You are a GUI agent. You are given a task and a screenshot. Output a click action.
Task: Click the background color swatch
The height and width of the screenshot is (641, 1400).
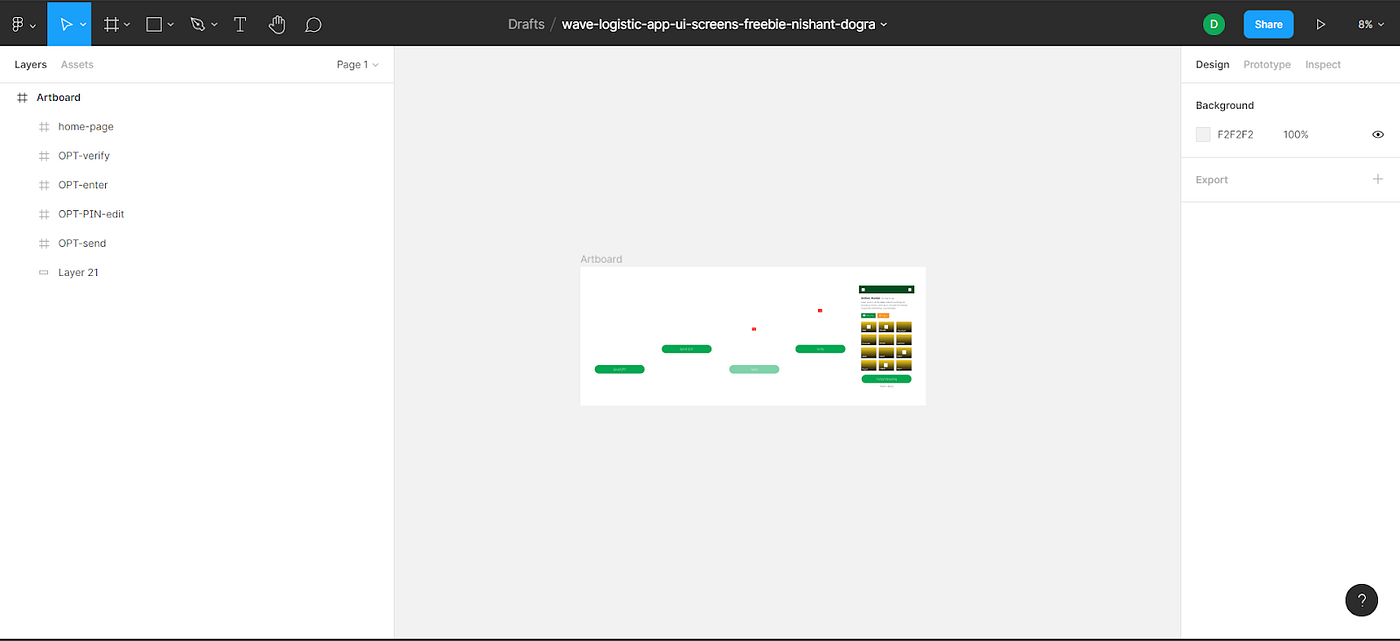pyautogui.click(x=1203, y=134)
